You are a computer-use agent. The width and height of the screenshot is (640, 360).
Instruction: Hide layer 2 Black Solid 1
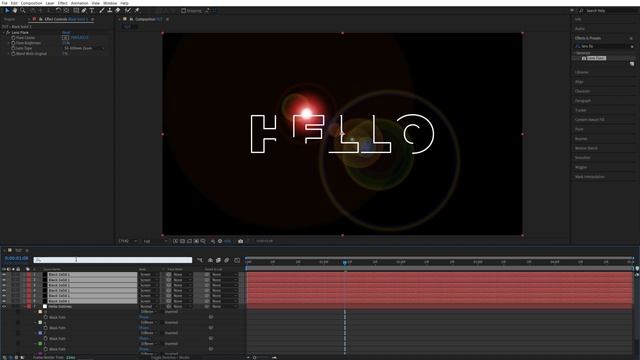(4, 280)
